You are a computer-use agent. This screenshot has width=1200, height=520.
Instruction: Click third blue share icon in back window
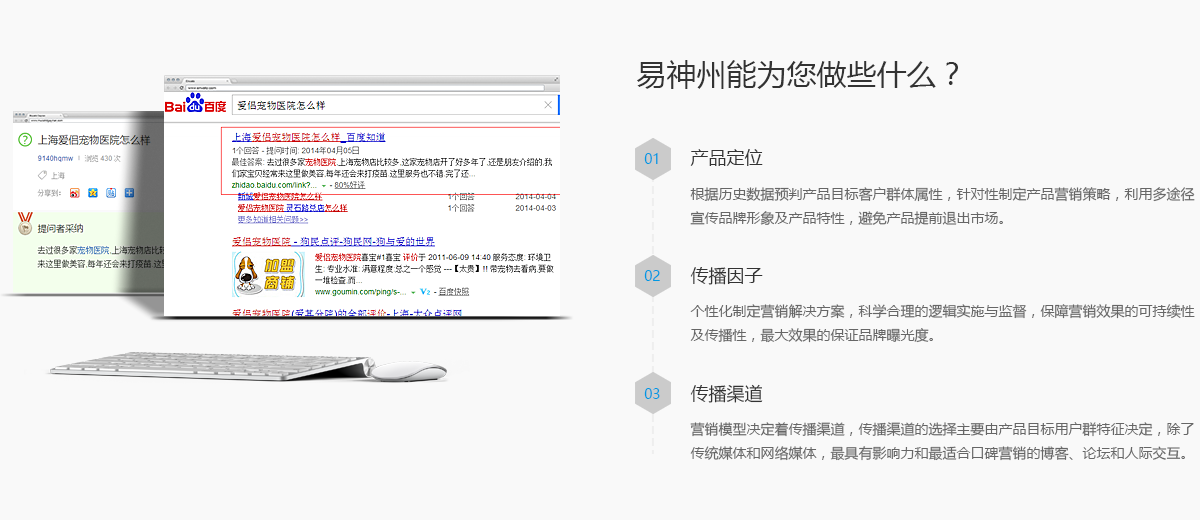pos(111,192)
